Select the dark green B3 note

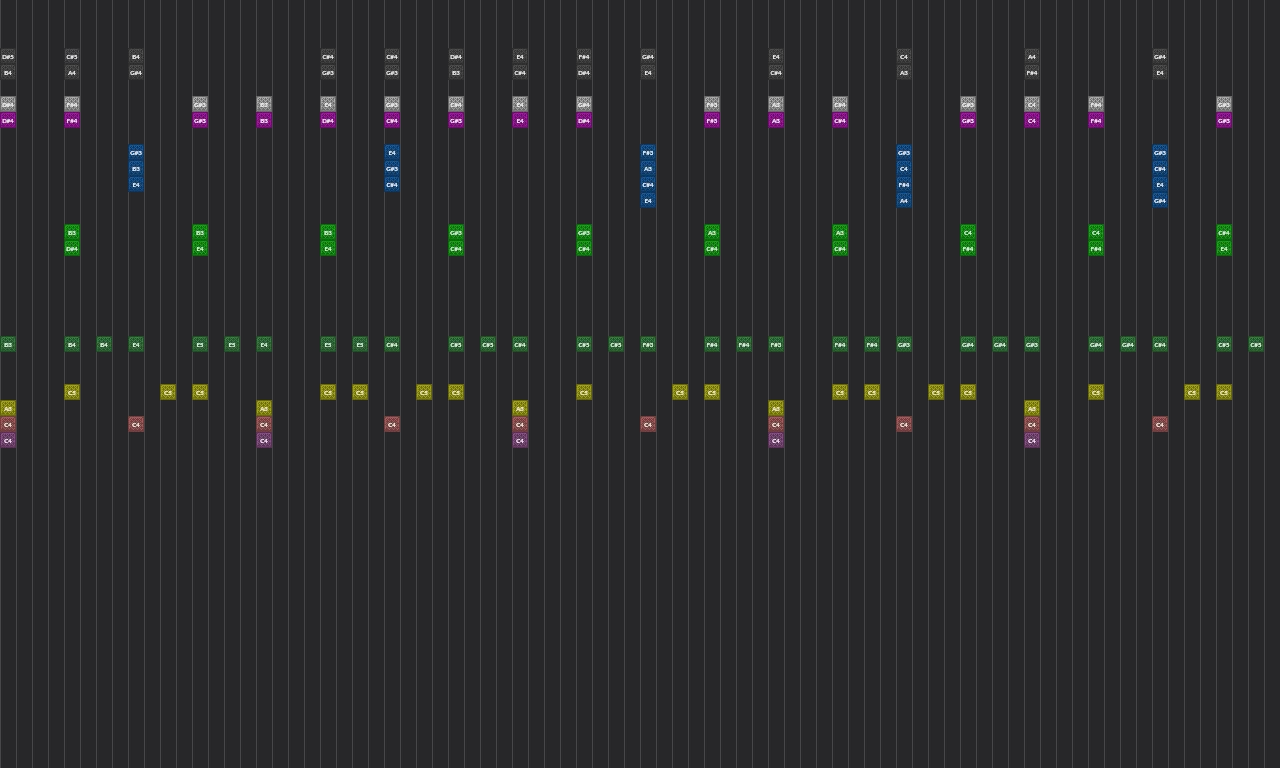tap(8, 345)
